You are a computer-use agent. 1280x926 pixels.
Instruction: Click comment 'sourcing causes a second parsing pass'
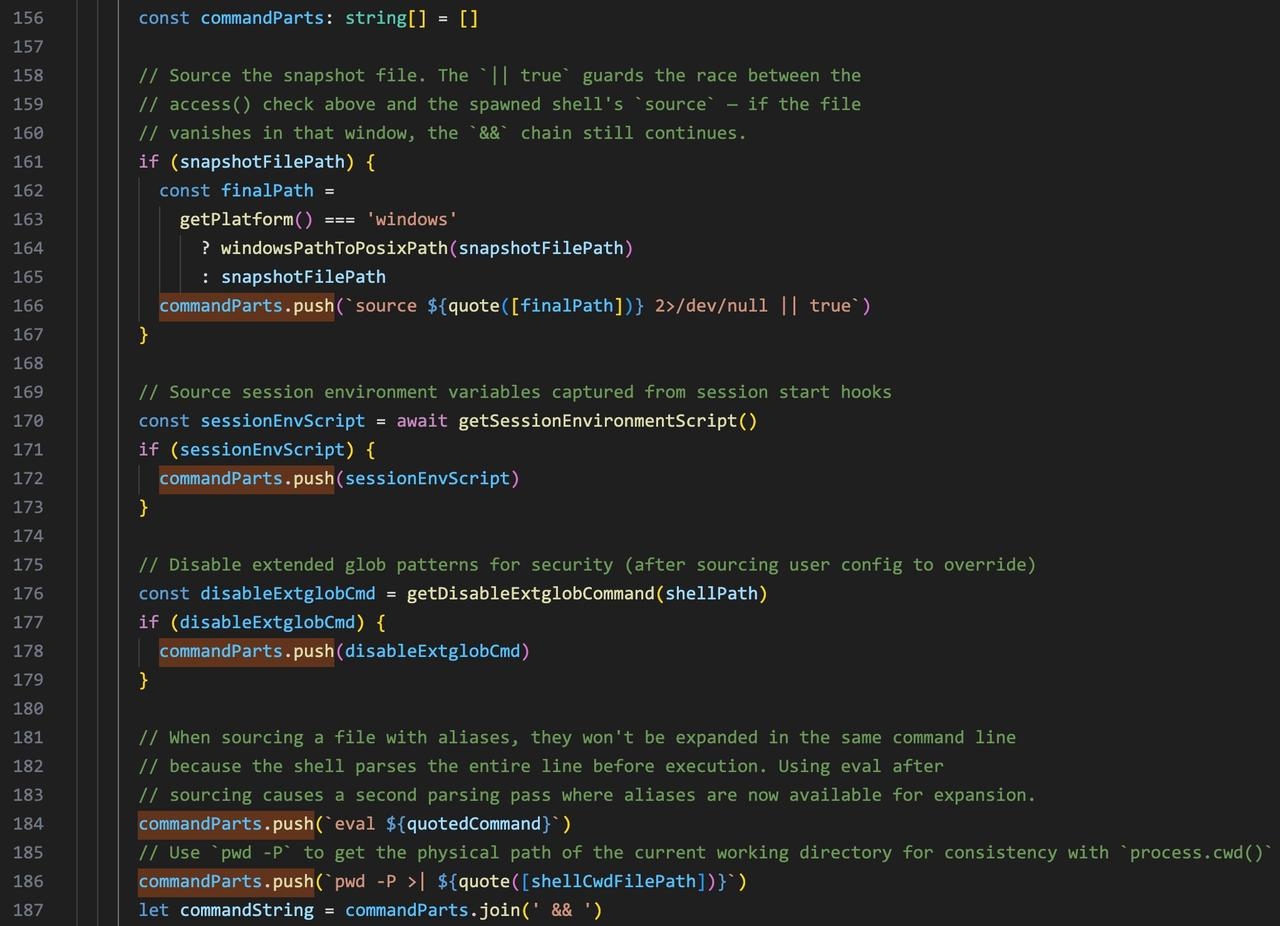587,796
